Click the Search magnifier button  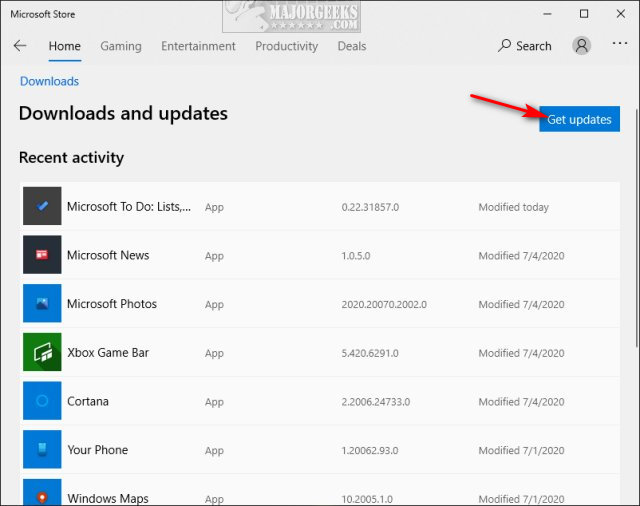point(524,46)
